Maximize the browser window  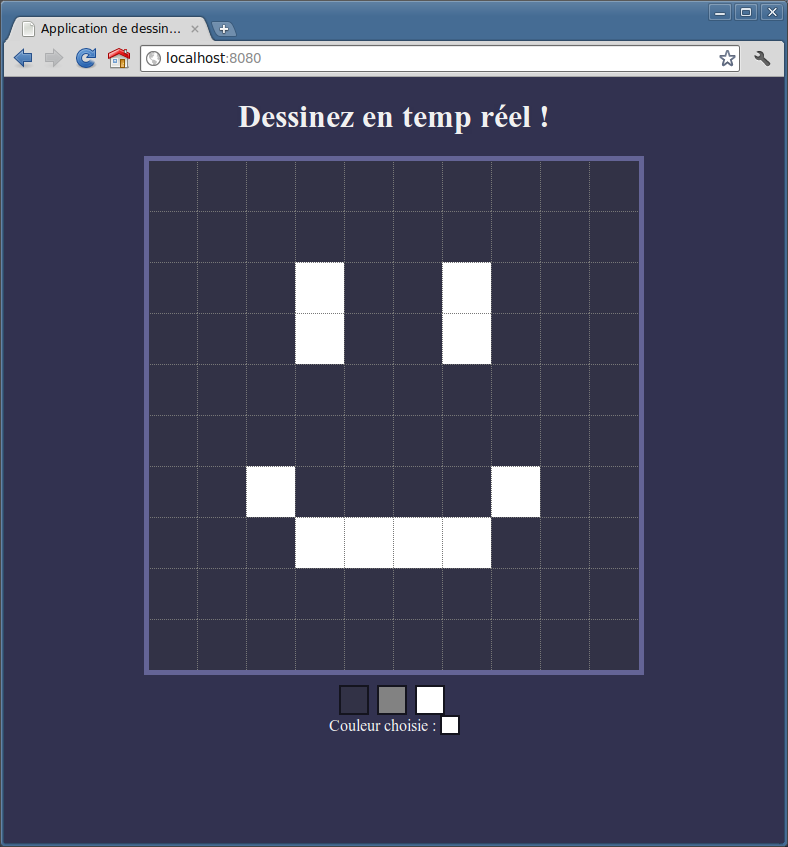click(x=746, y=12)
